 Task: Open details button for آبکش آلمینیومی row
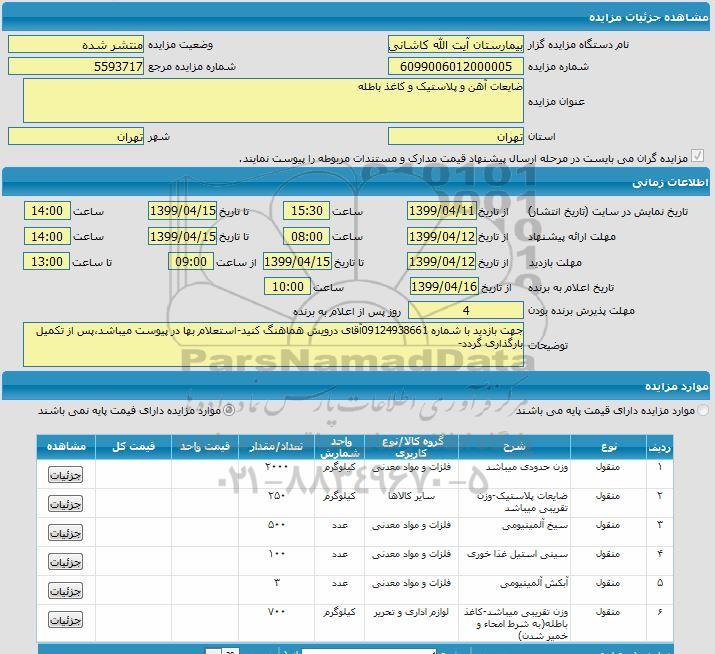(x=66, y=591)
